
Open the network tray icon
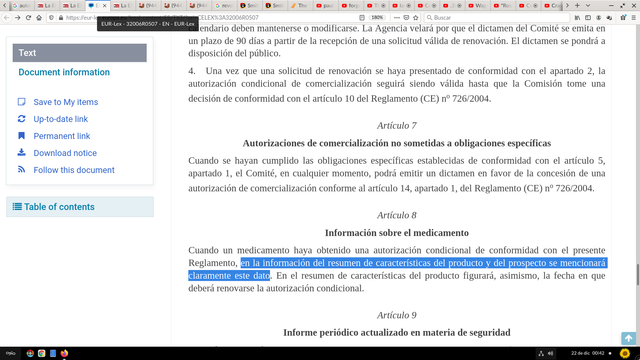[541, 353]
